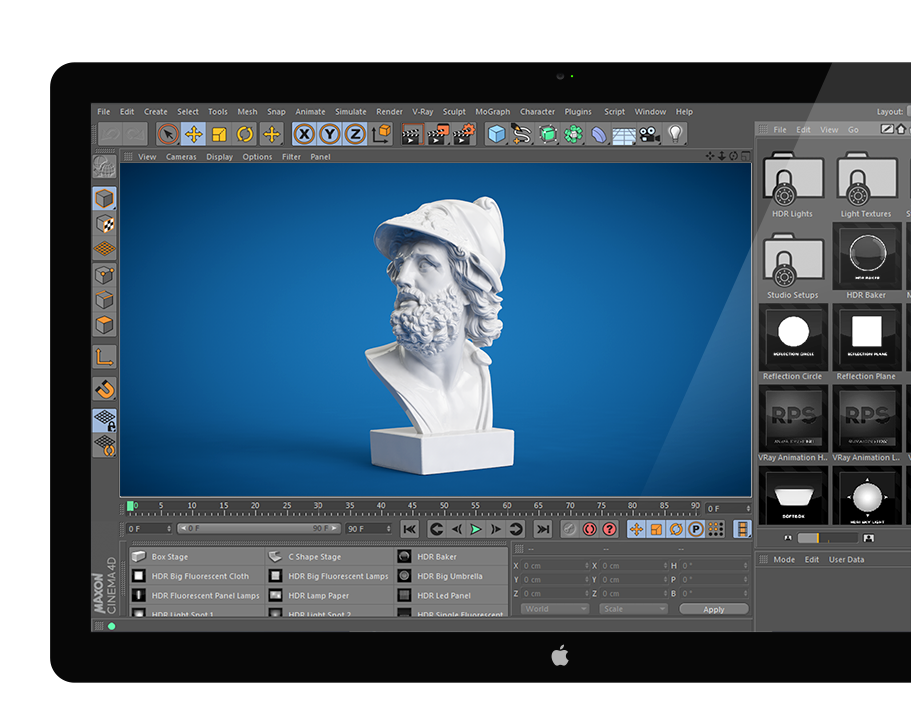
Task: Switch to Texture mode checkered cube
Action: point(104,224)
